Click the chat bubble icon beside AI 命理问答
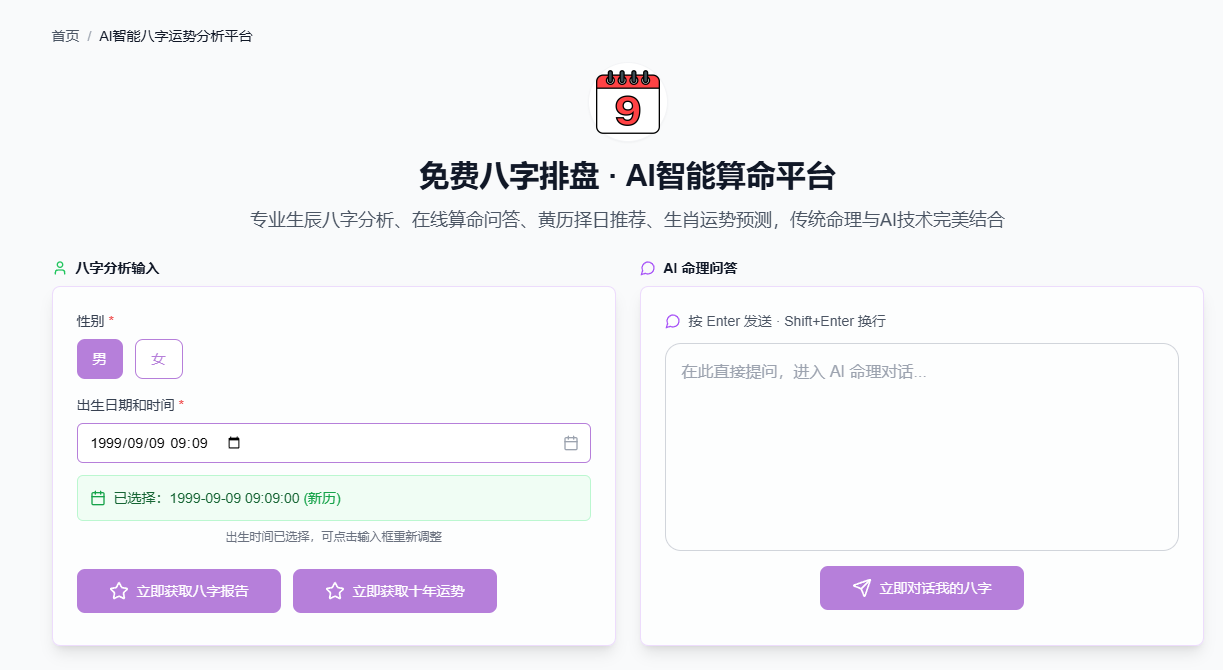 pyautogui.click(x=648, y=268)
